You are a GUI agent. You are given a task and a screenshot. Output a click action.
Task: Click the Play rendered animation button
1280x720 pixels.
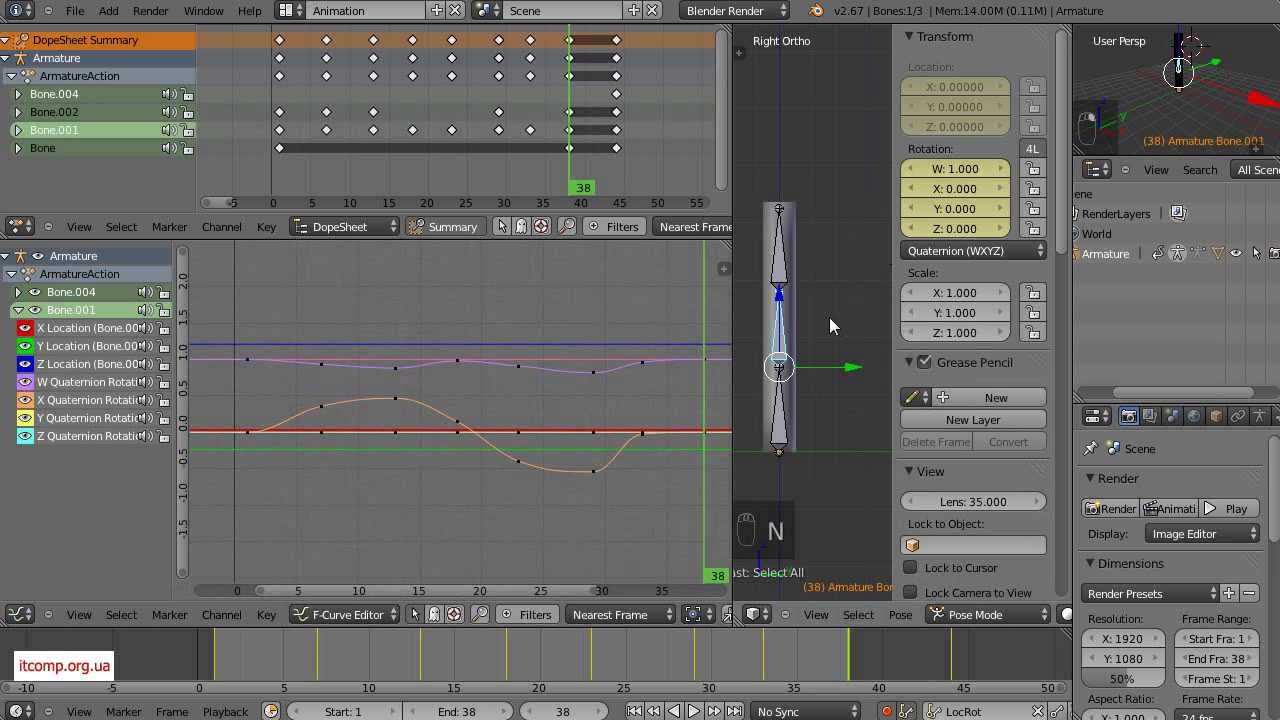point(1229,509)
